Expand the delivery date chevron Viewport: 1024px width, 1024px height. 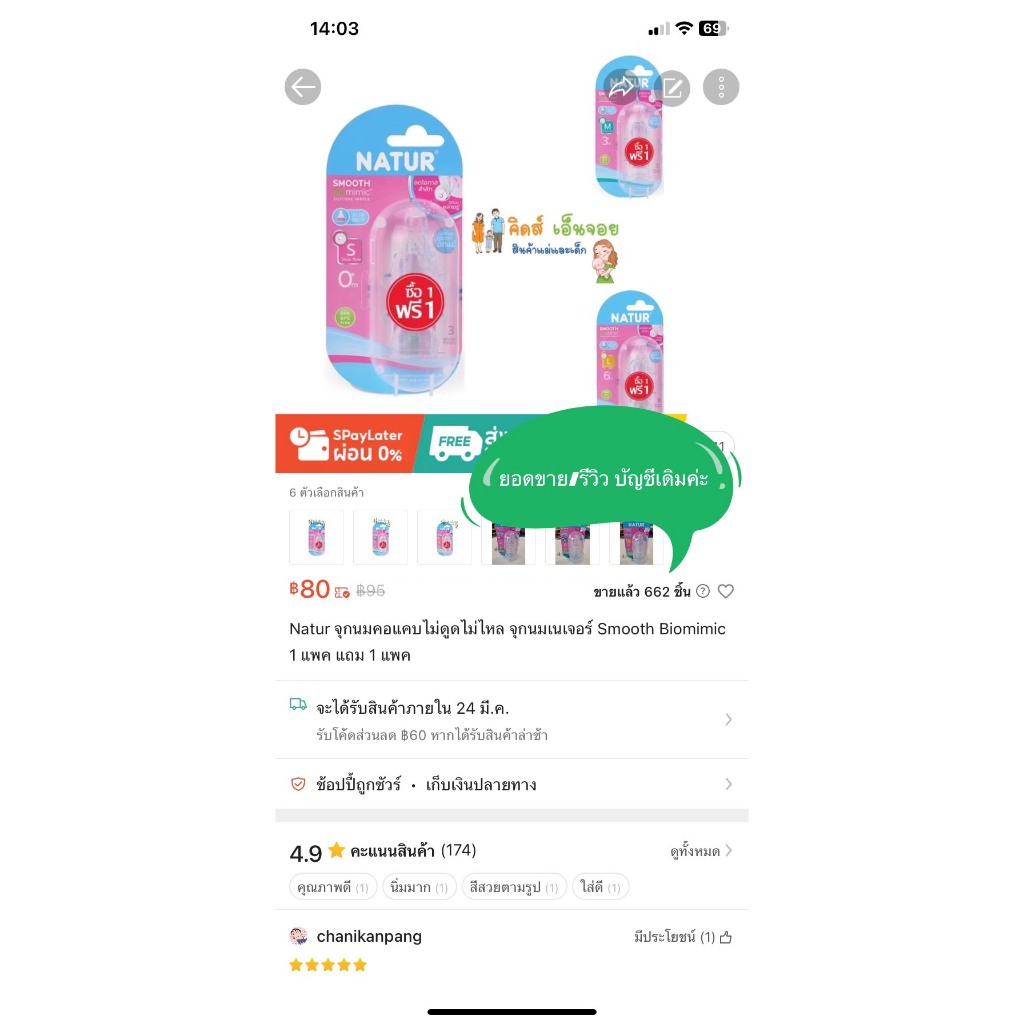point(728,720)
